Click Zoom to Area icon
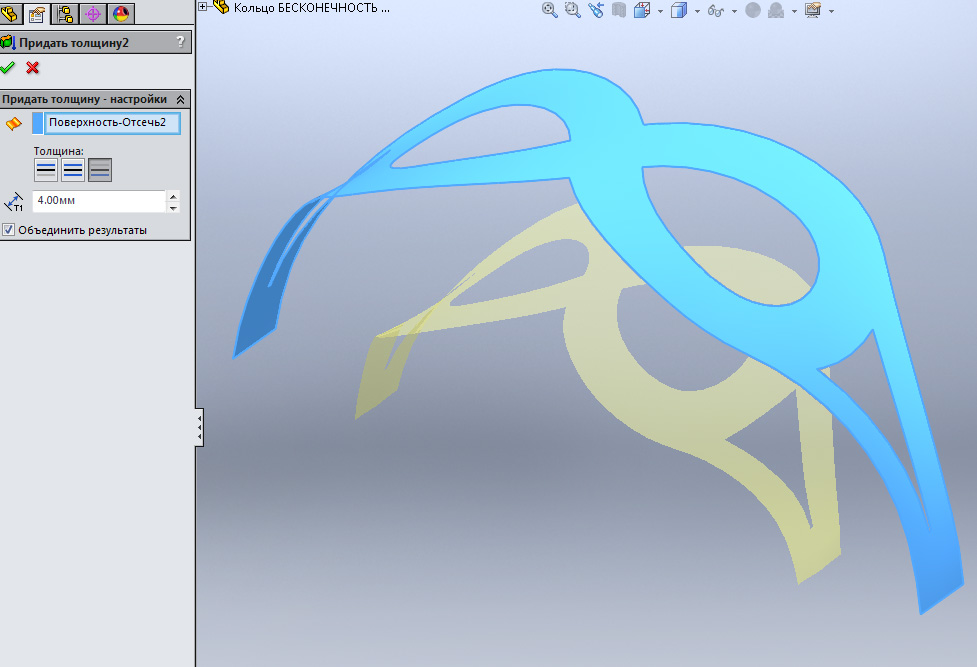 tap(573, 10)
